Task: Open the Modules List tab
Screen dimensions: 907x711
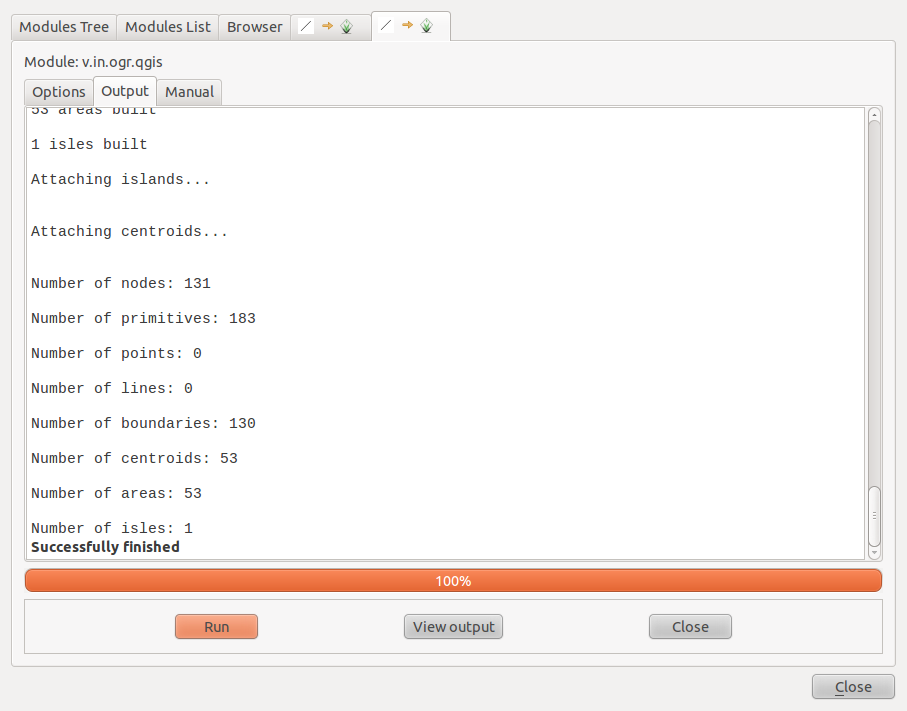Action: tap(168, 27)
